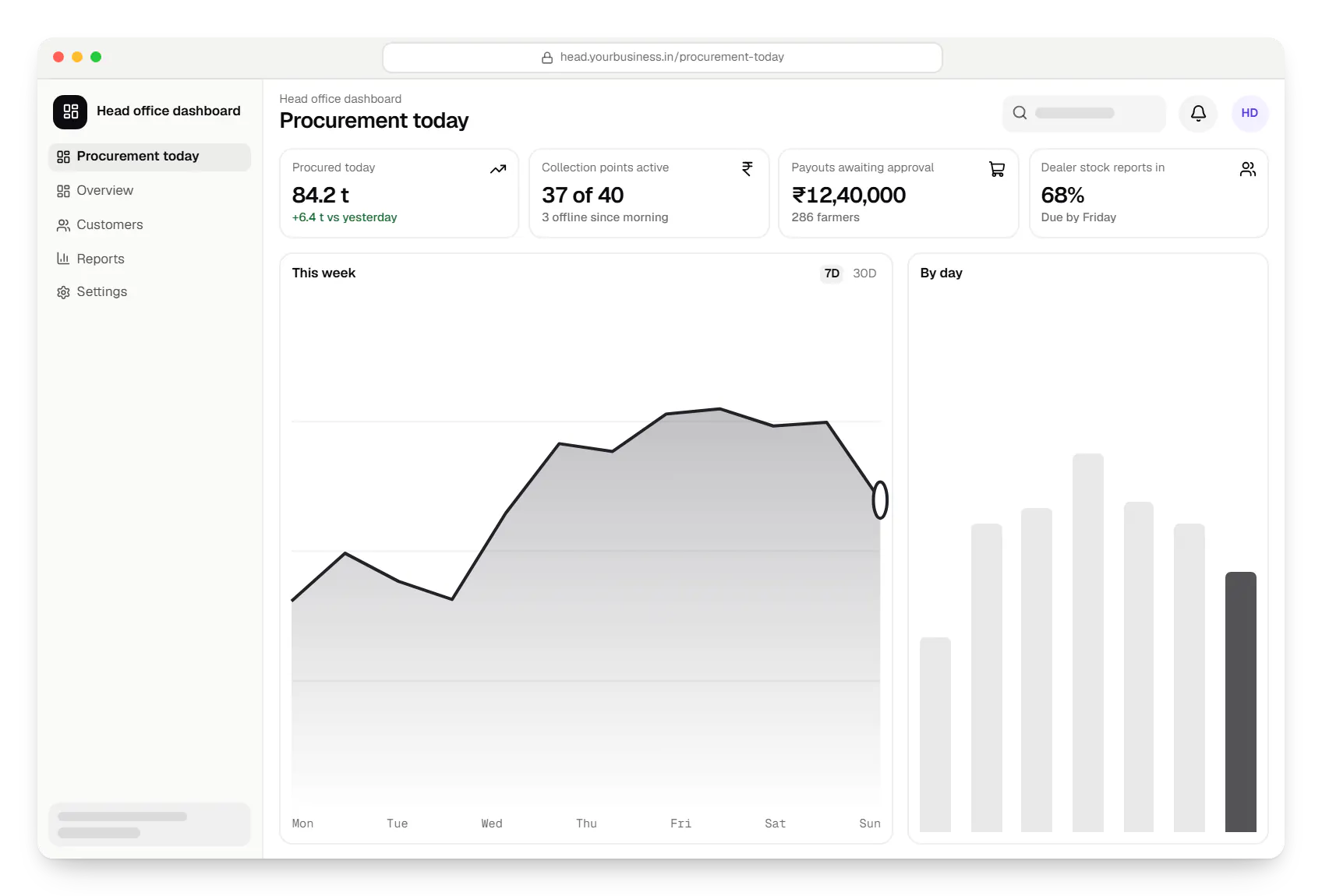1322x896 pixels.
Task: Click the 37 of 40 value
Action: pyautogui.click(x=583, y=195)
